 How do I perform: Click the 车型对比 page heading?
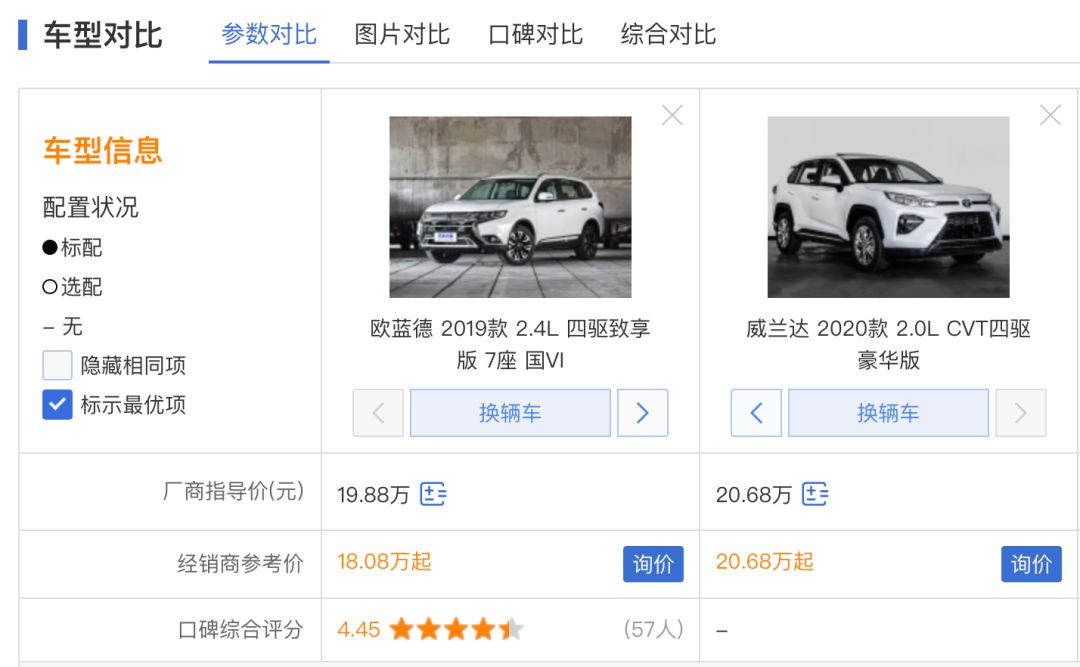[x=103, y=35]
